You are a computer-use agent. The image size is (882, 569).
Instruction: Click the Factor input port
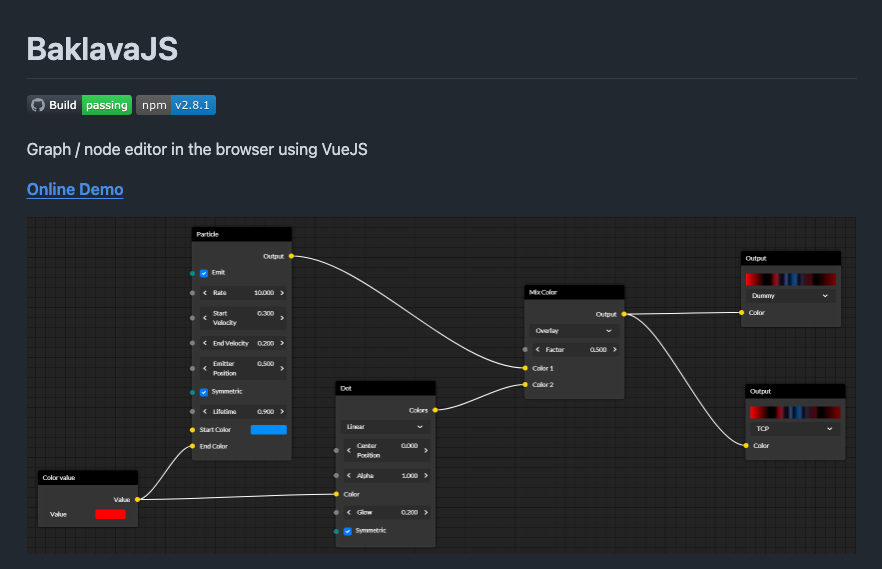pyautogui.click(x=525, y=350)
